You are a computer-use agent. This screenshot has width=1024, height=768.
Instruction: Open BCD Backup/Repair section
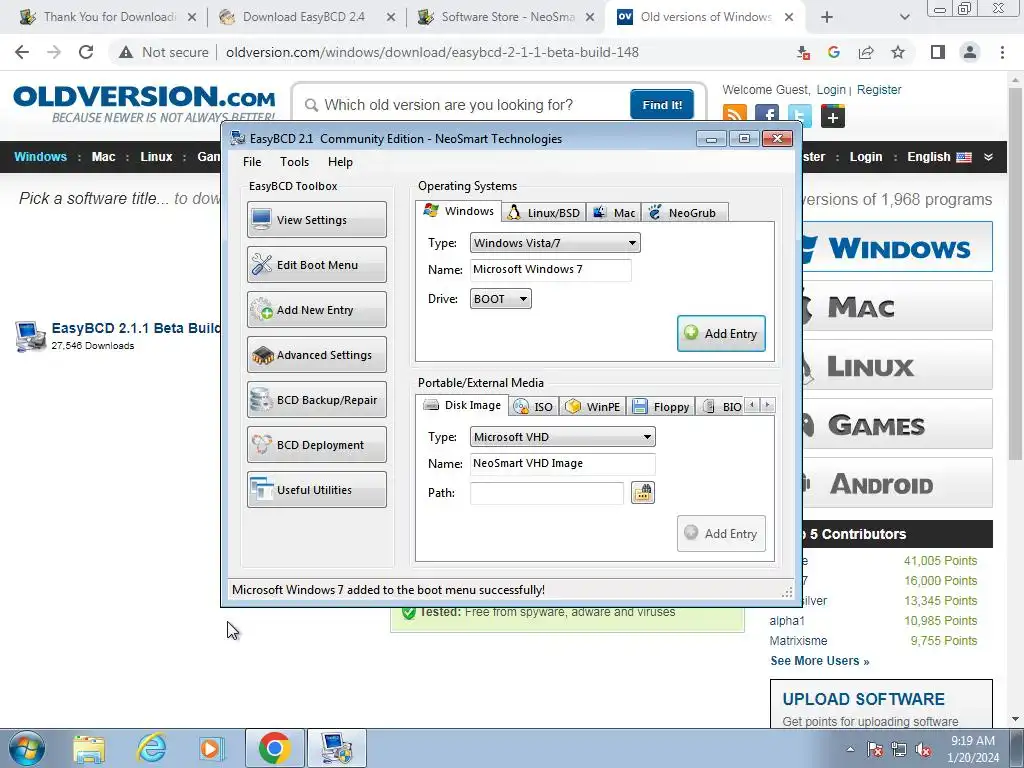click(317, 400)
